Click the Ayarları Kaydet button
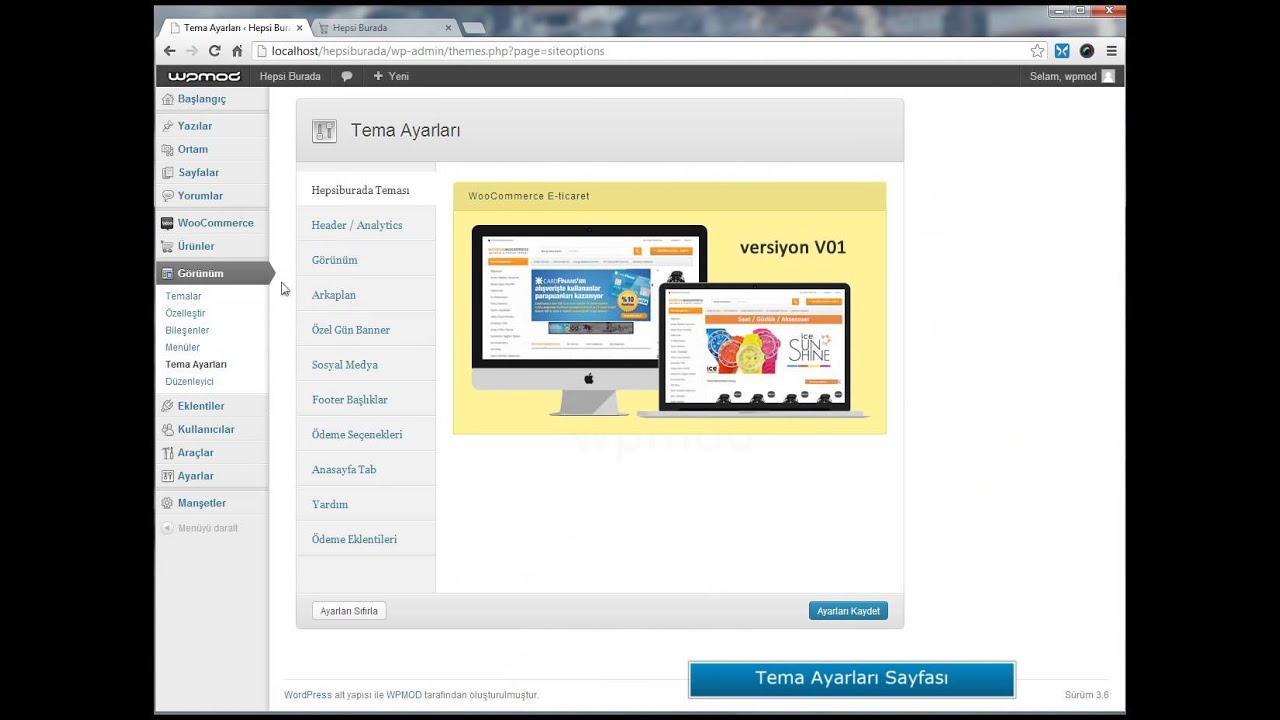 [848, 611]
